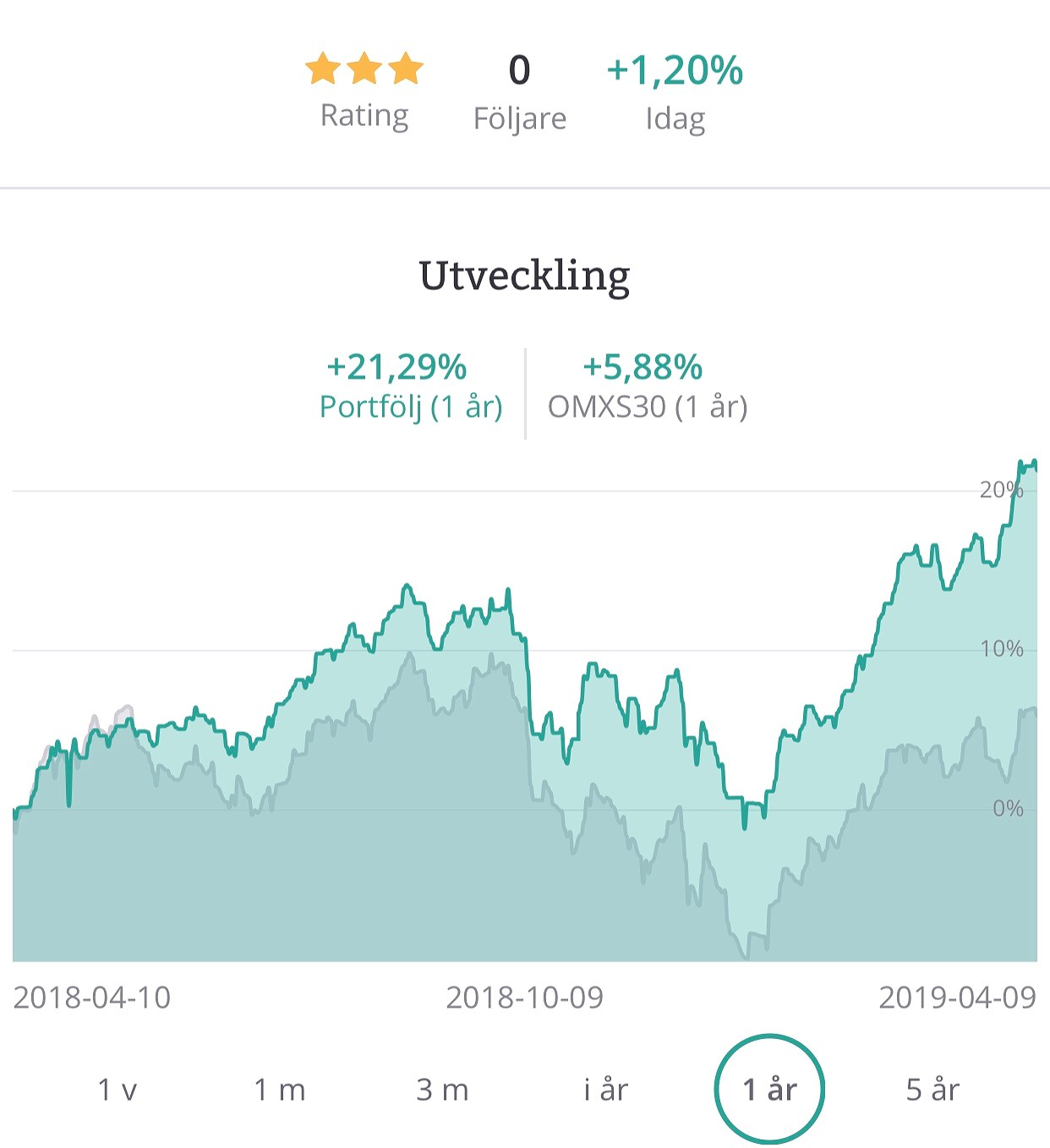Tap the circled 1 år range option

tap(769, 1089)
